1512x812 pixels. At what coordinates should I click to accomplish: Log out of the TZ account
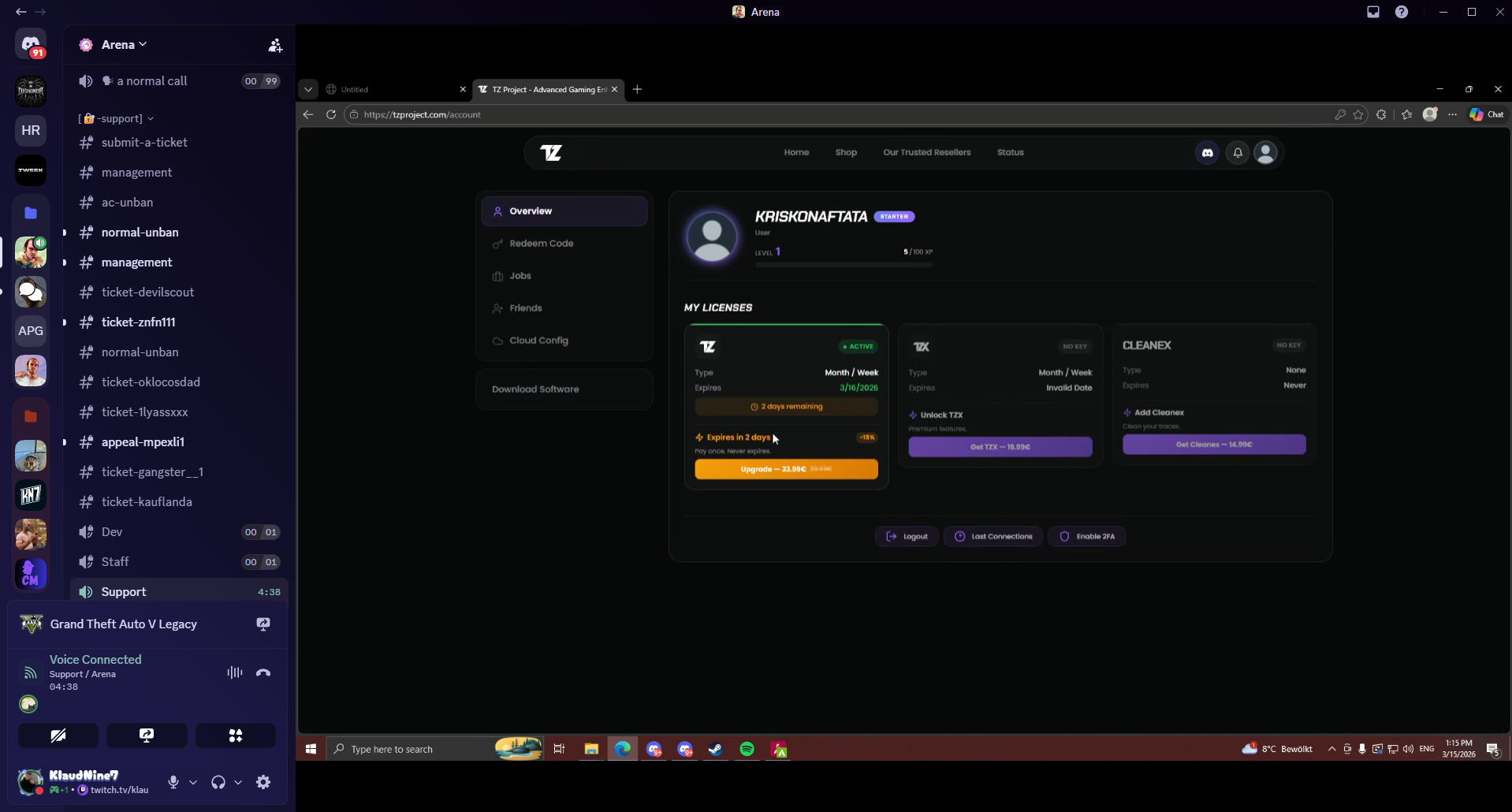[907, 536]
